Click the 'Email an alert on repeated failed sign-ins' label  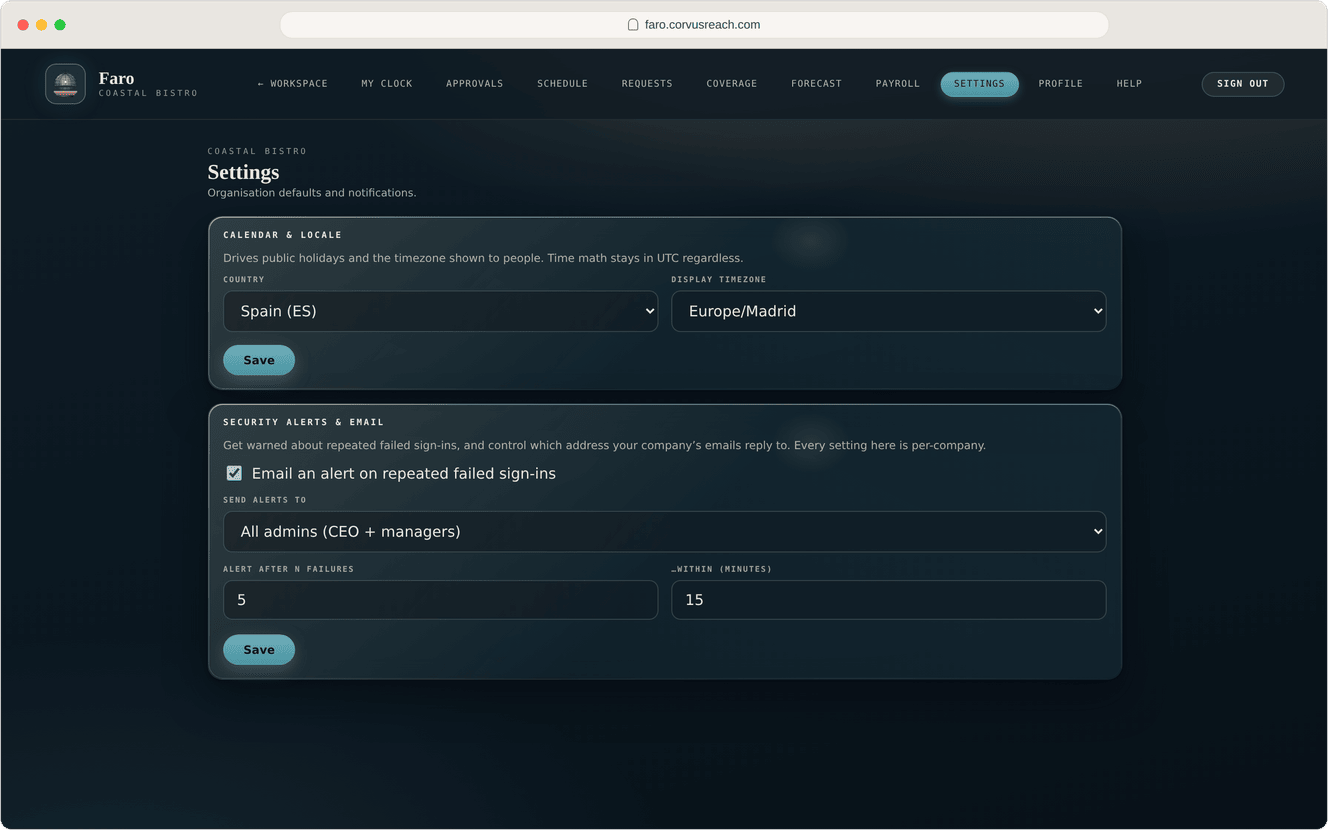pos(404,473)
